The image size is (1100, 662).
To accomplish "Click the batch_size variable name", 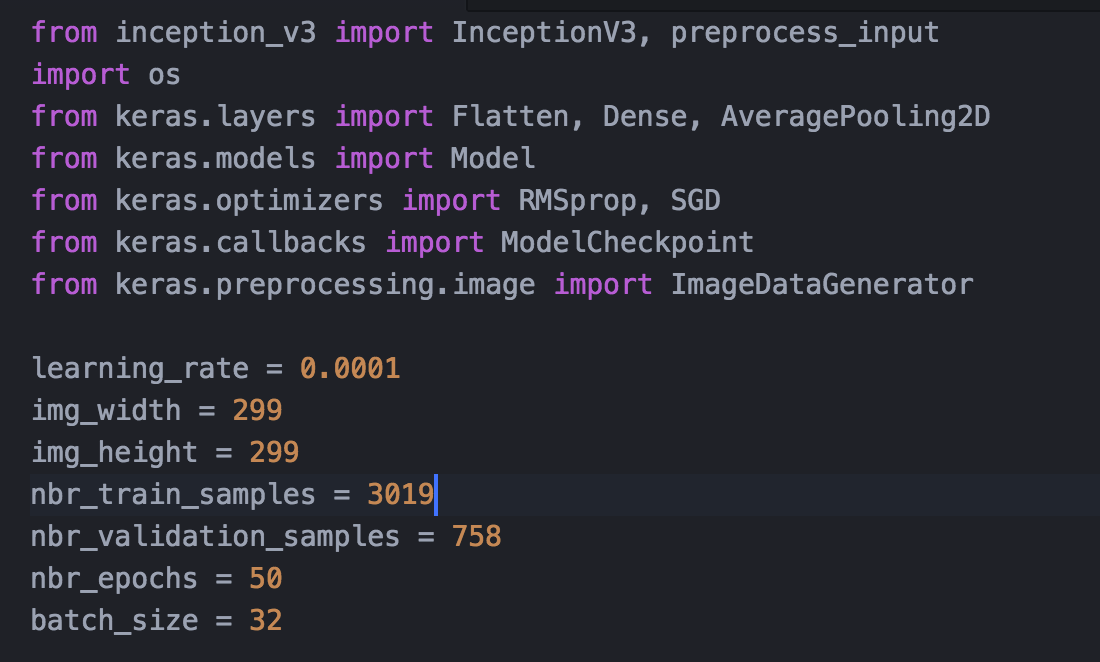I will (x=114, y=620).
